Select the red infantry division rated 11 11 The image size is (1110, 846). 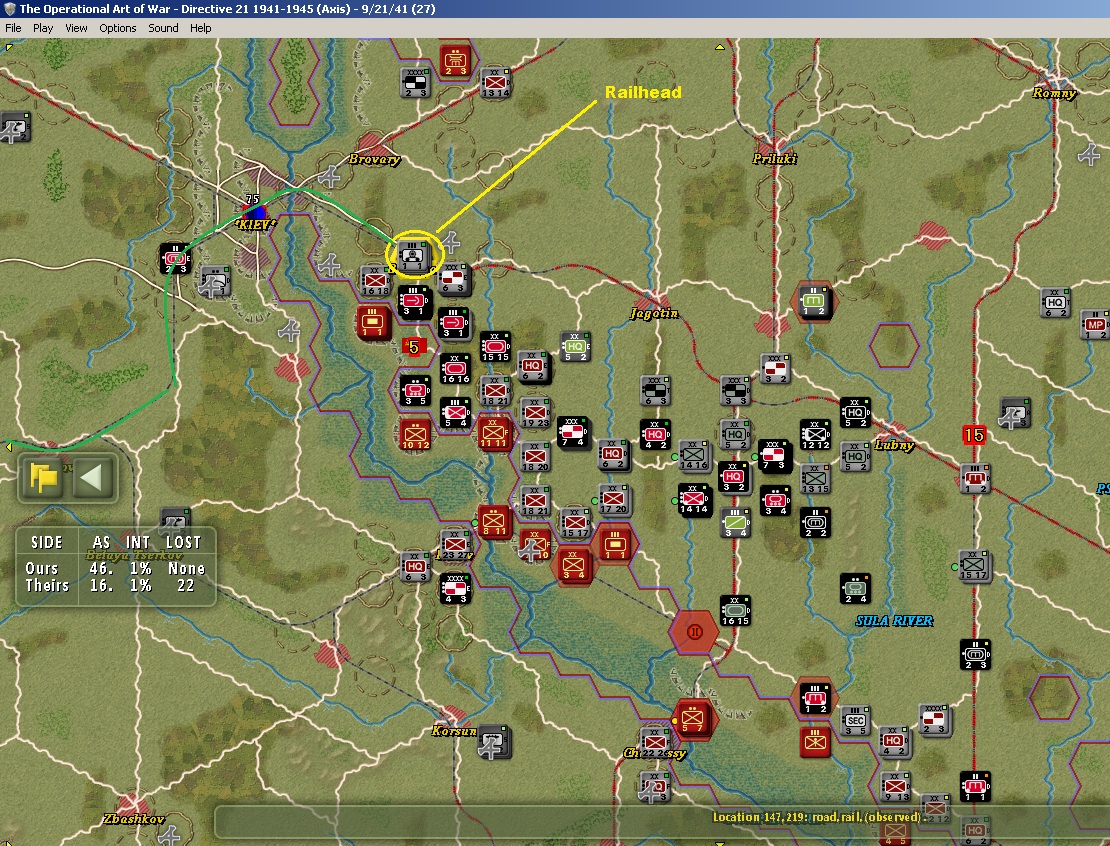[493, 433]
